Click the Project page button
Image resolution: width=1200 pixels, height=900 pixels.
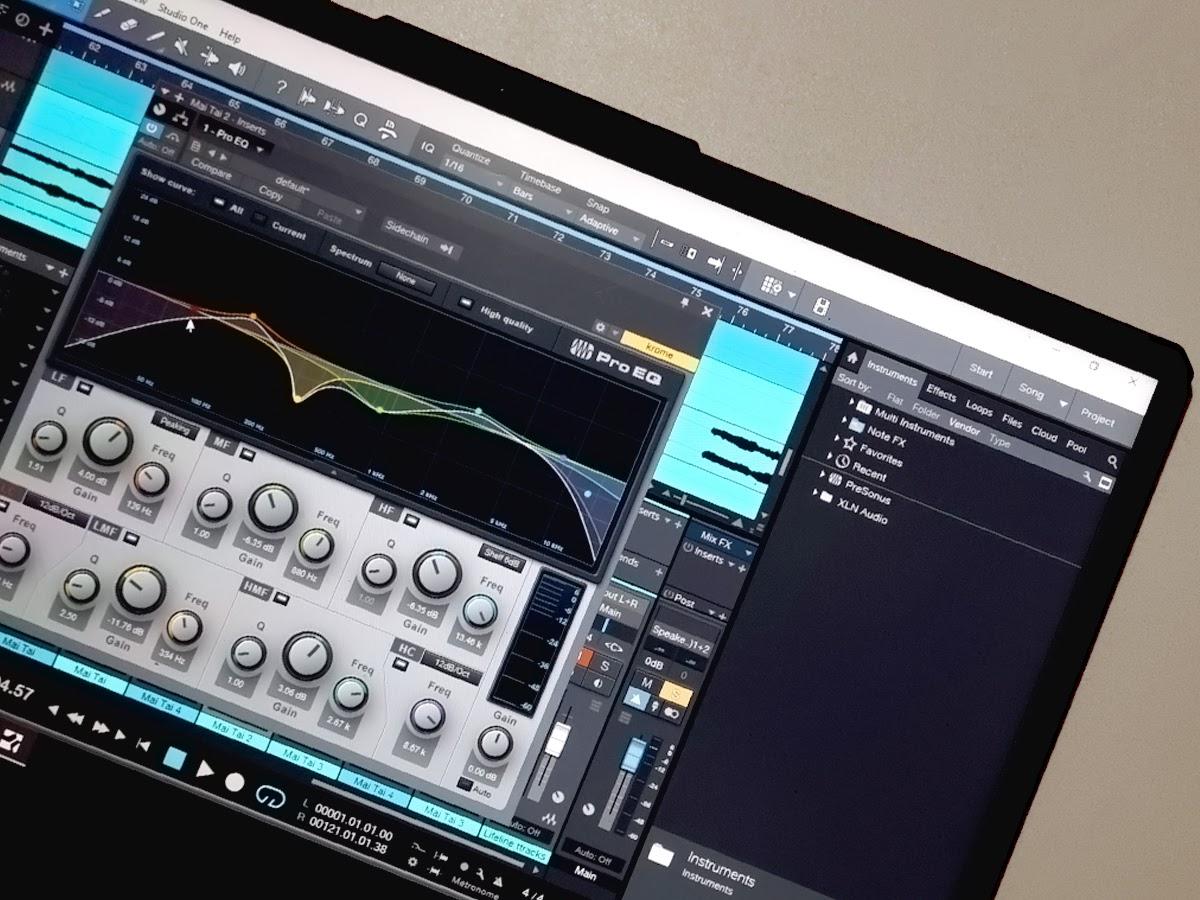tap(1097, 420)
